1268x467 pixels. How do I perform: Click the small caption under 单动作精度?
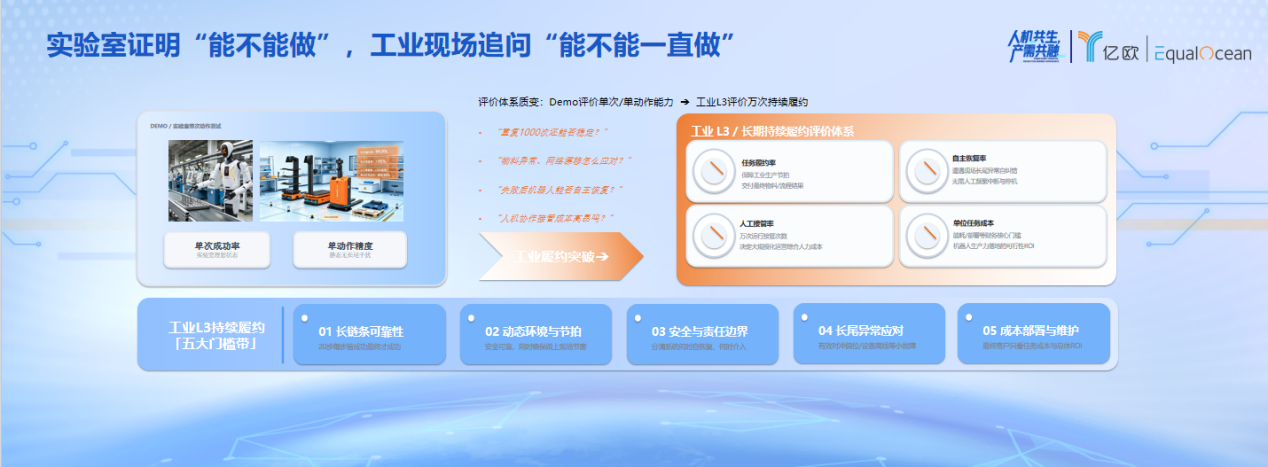point(349,256)
